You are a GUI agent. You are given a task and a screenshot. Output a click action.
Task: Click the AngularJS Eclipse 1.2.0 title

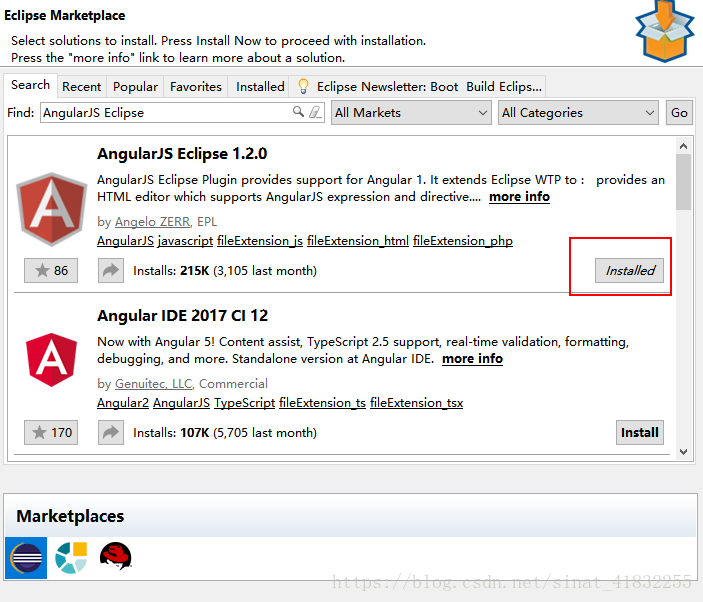(x=182, y=154)
